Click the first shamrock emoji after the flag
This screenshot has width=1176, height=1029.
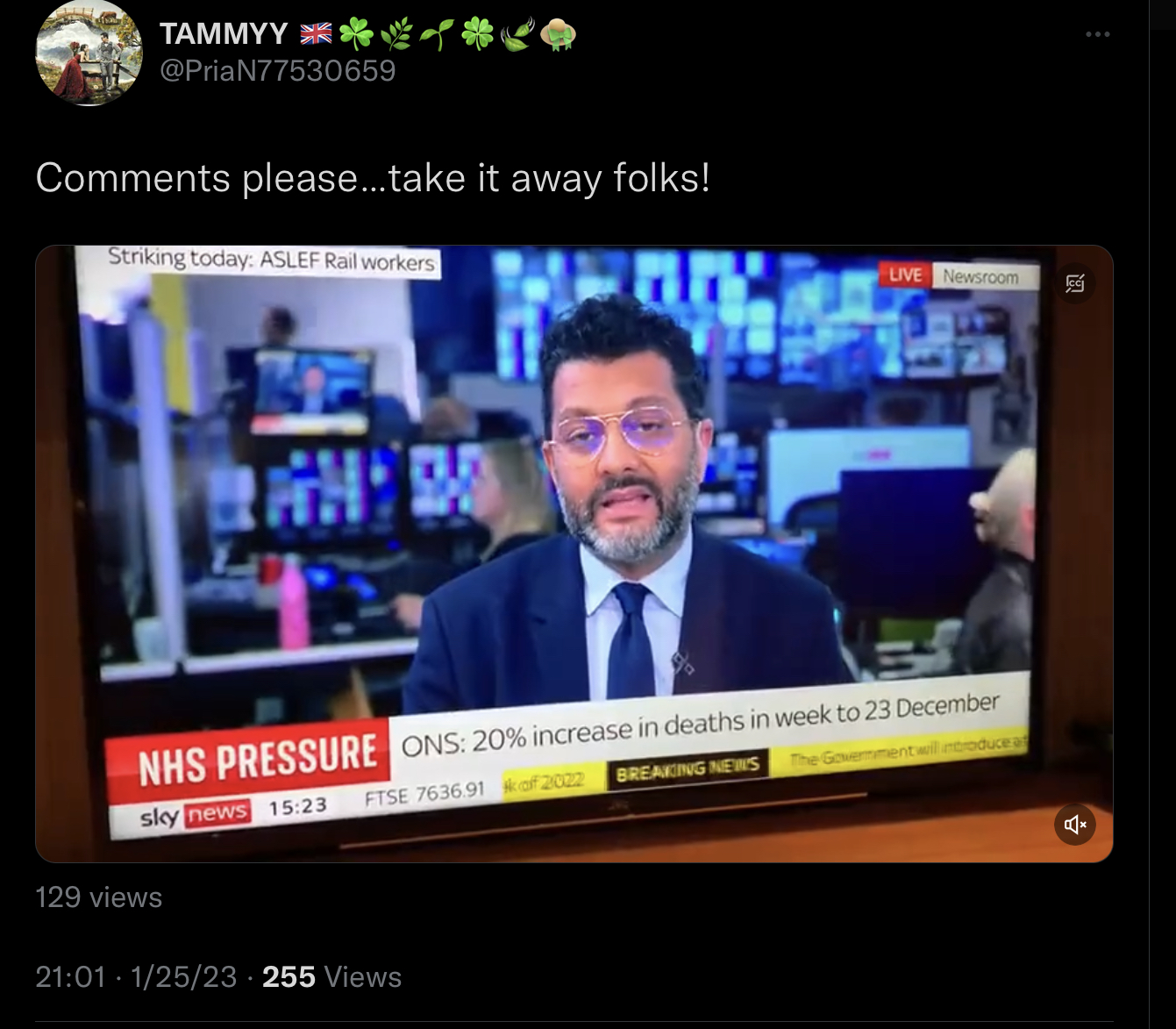(356, 34)
